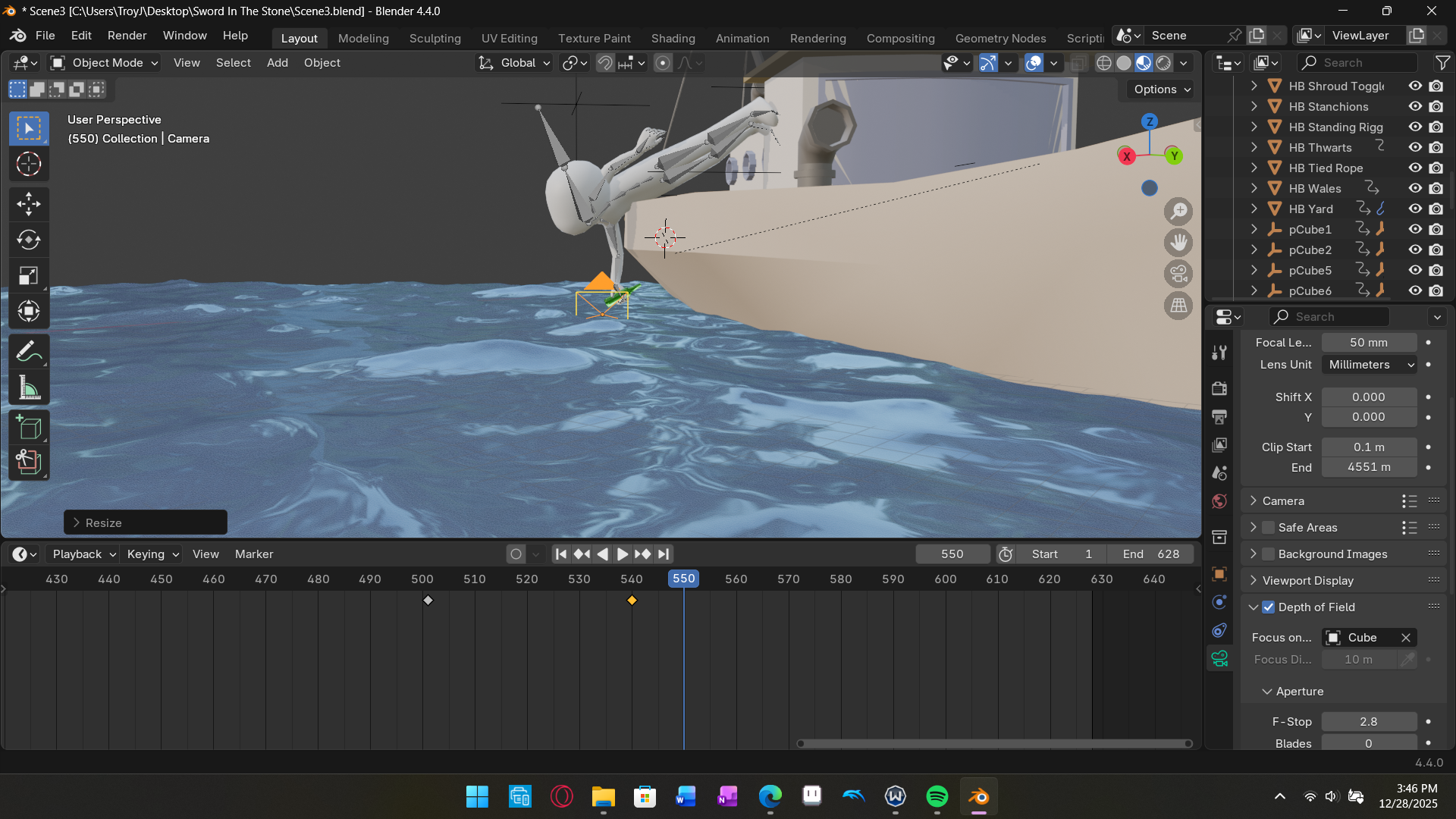Jump to the first frame
The image size is (1456, 819).
pyautogui.click(x=561, y=554)
